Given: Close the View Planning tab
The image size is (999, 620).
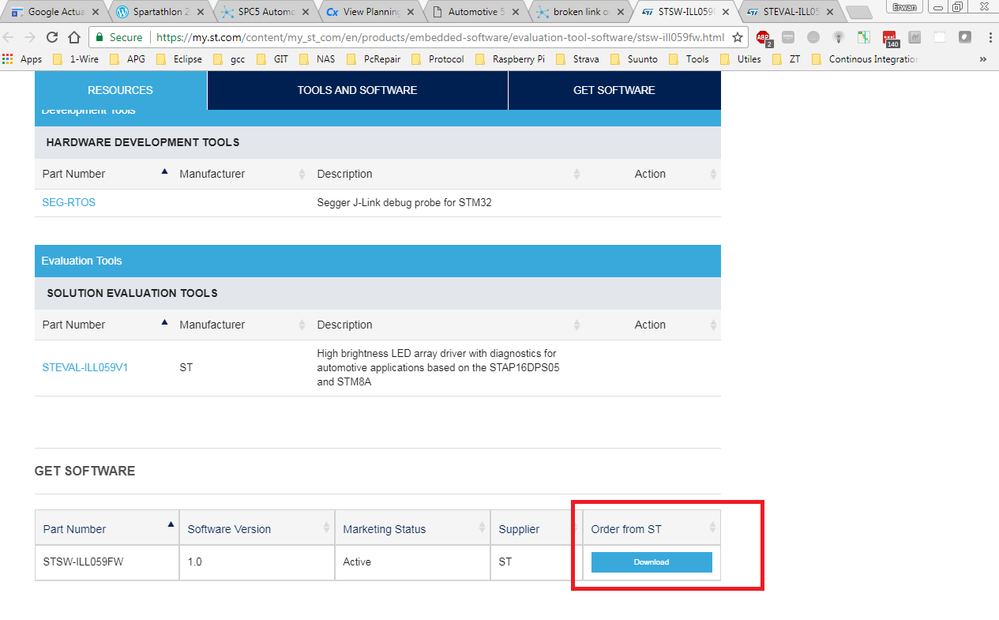Looking at the screenshot, I should [410, 11].
